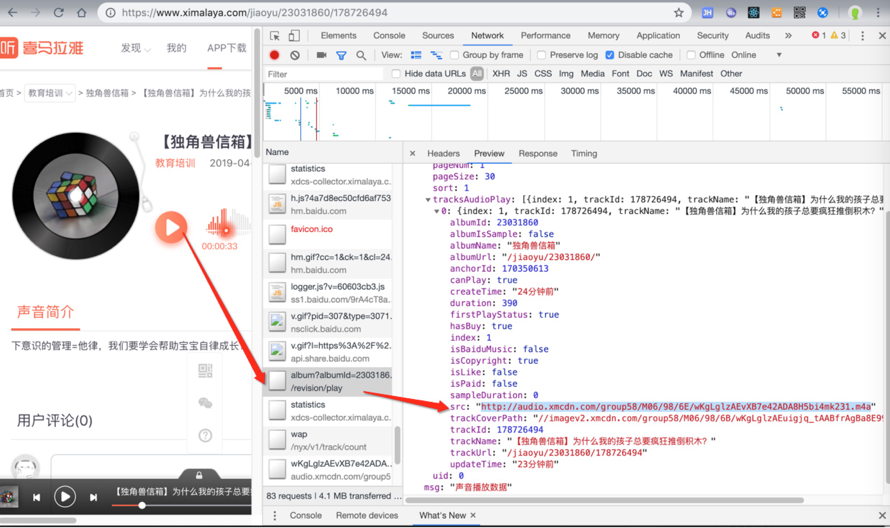Click the inspect element selector icon
This screenshot has height=528, width=890.
(x=275, y=36)
